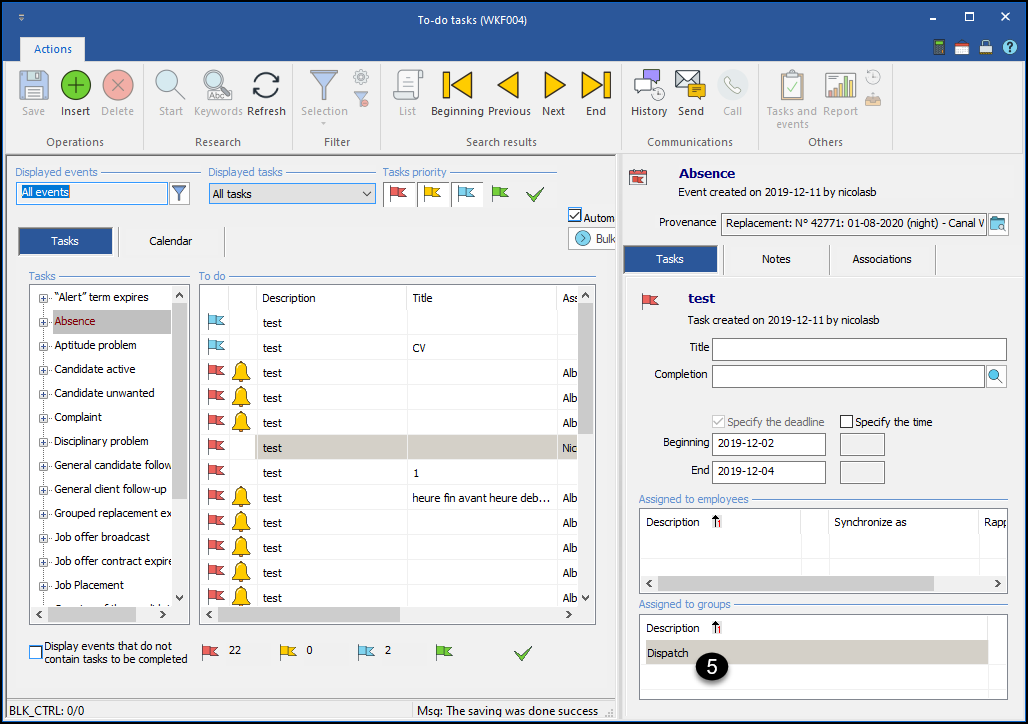
Task: Expand the Absence tree node
Action: coord(43,322)
